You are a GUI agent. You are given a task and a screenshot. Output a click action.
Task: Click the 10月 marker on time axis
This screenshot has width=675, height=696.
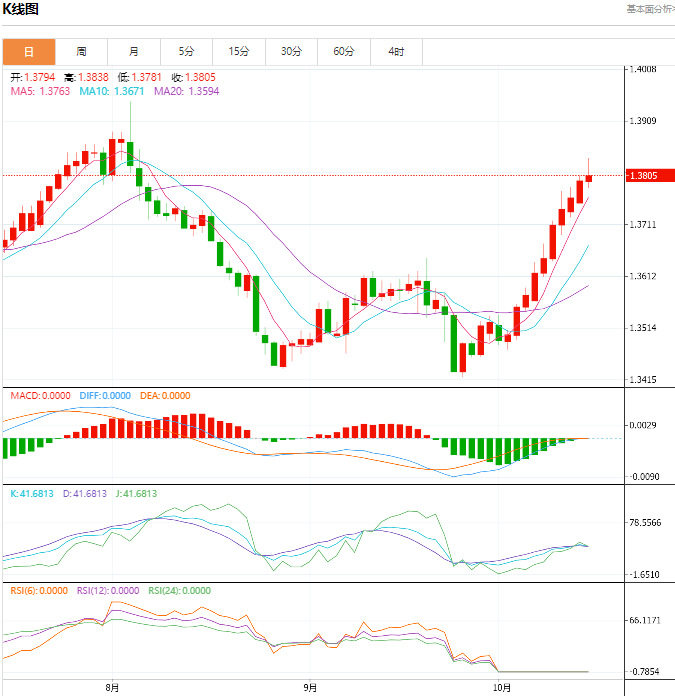pos(502,688)
